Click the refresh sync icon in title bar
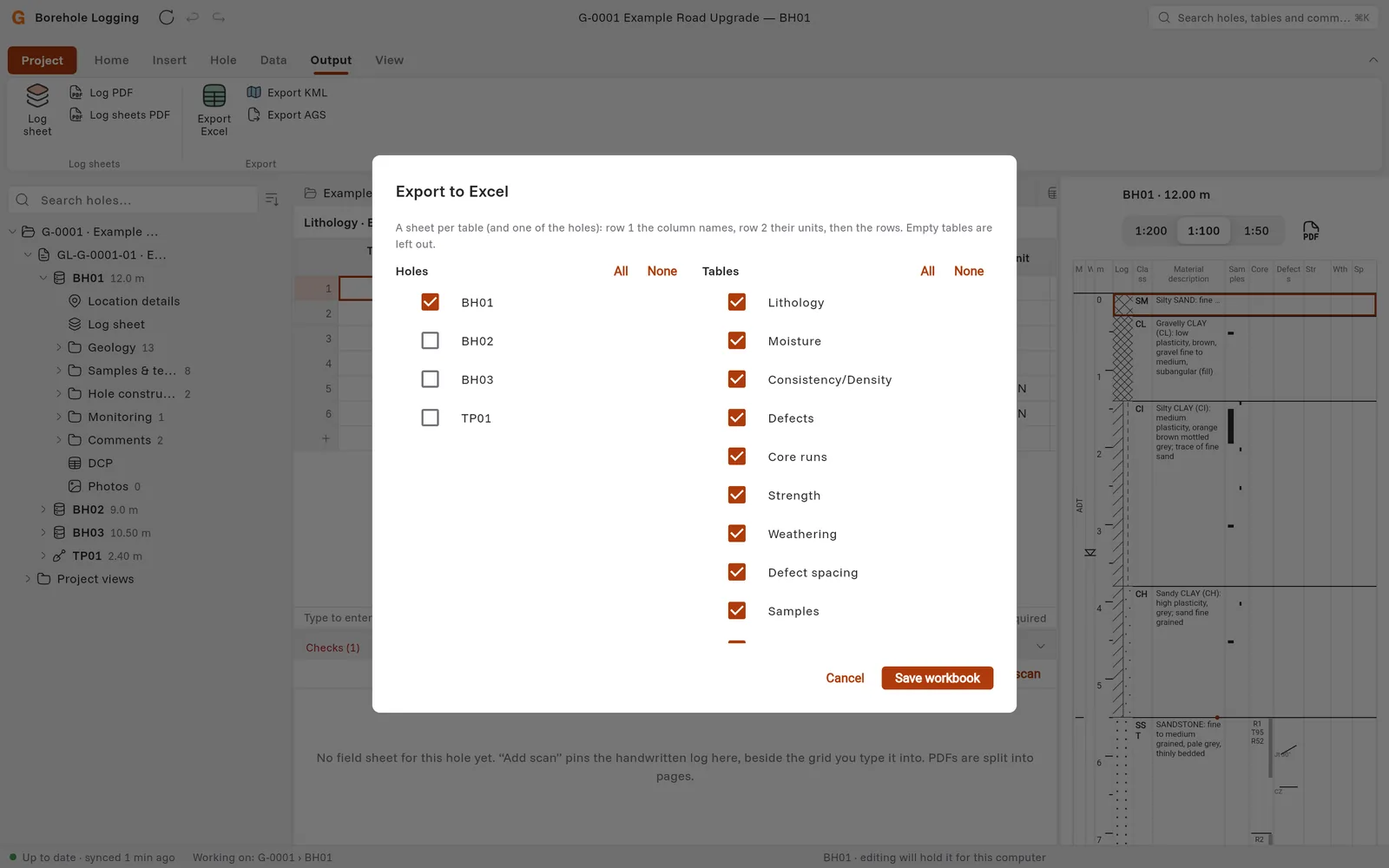This screenshot has width=1389, height=868. (167, 17)
